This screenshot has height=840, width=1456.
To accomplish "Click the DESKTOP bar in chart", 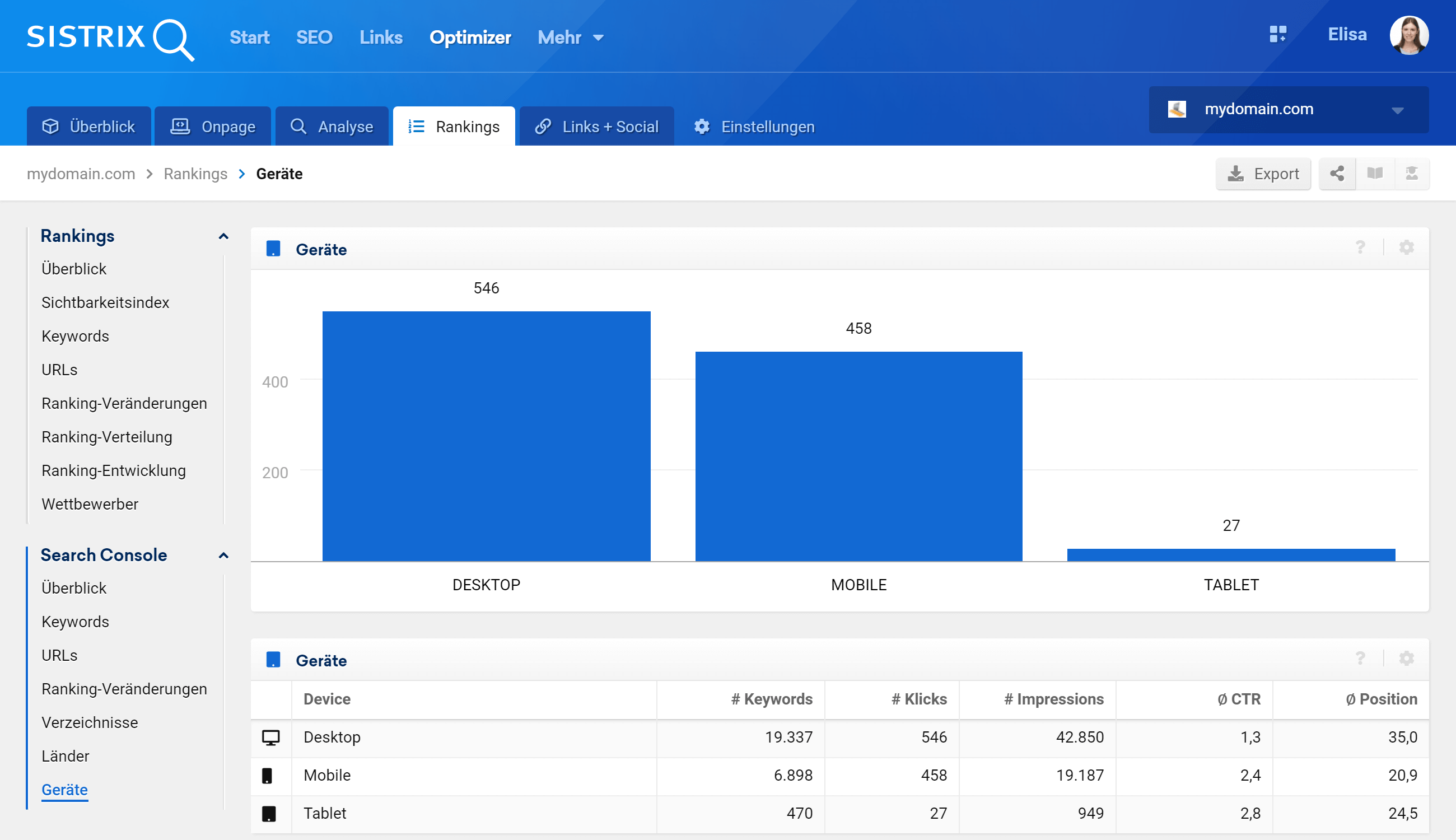I will point(486,436).
